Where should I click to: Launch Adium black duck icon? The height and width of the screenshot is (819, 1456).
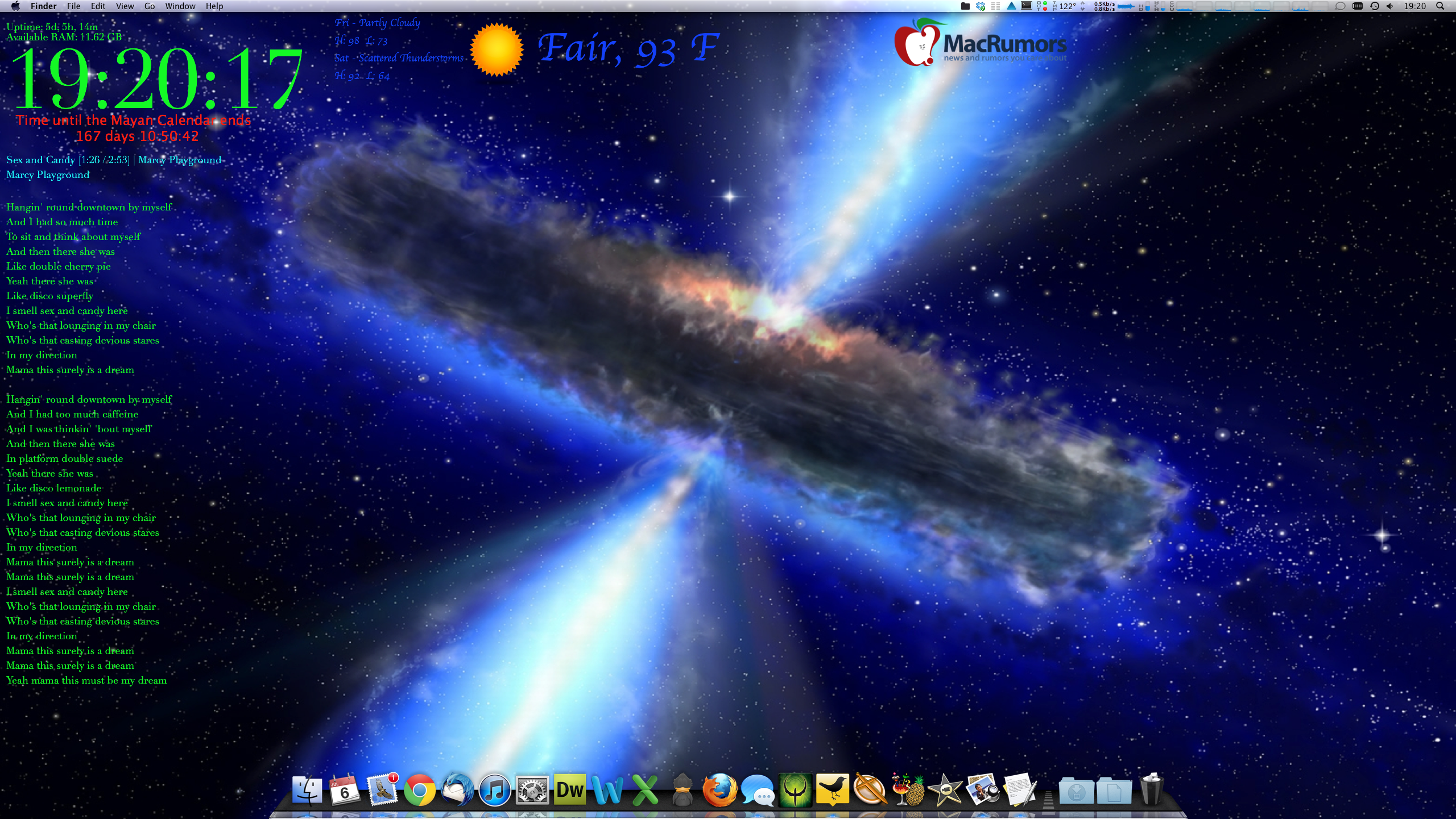click(682, 790)
